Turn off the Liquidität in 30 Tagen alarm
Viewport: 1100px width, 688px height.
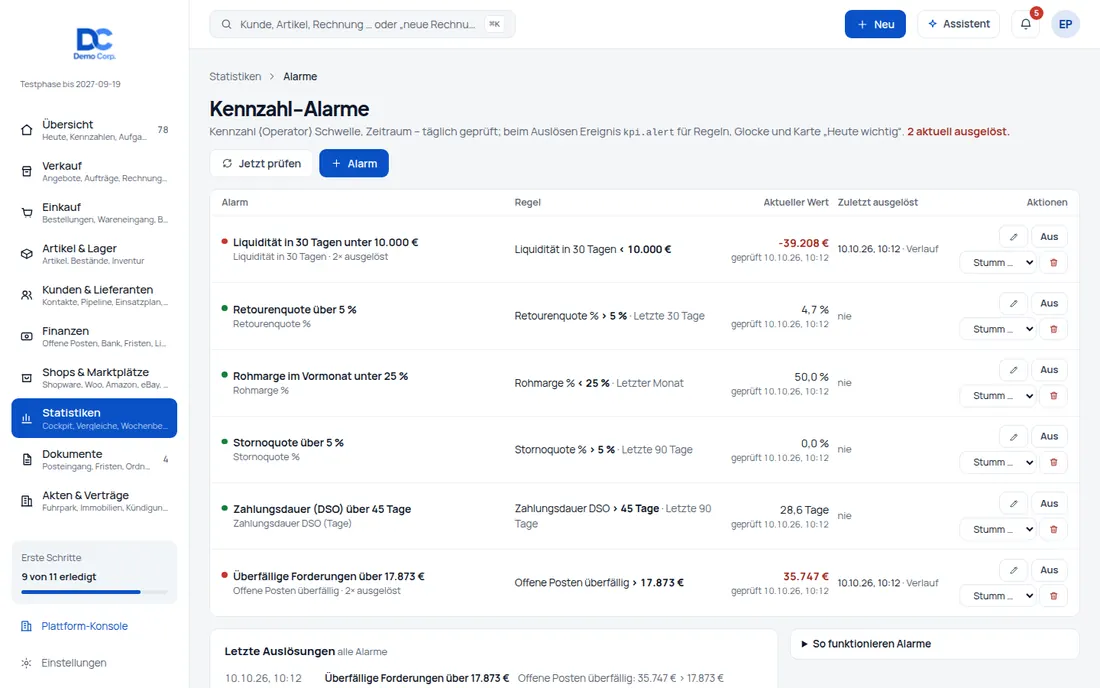pyautogui.click(x=1049, y=237)
